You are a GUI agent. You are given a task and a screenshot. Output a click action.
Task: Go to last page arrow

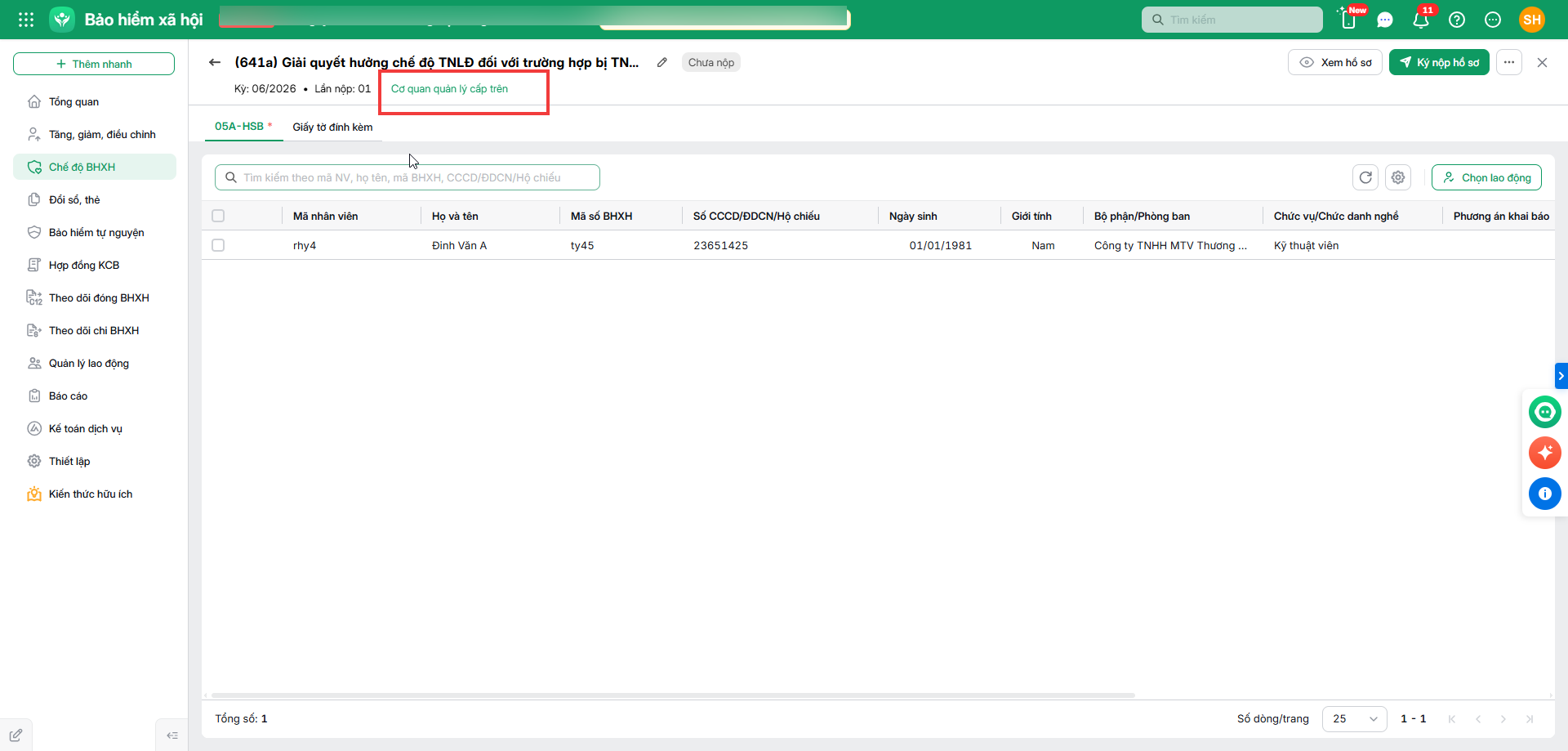tap(1530, 719)
